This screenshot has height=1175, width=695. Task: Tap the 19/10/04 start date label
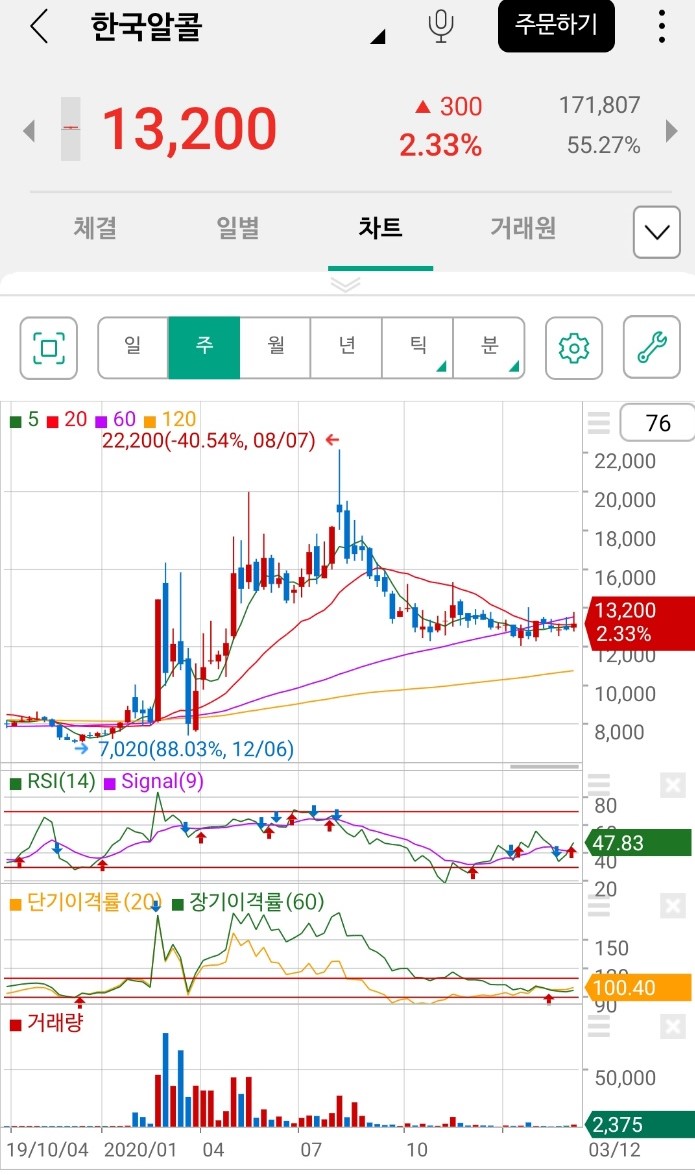pos(47,1149)
